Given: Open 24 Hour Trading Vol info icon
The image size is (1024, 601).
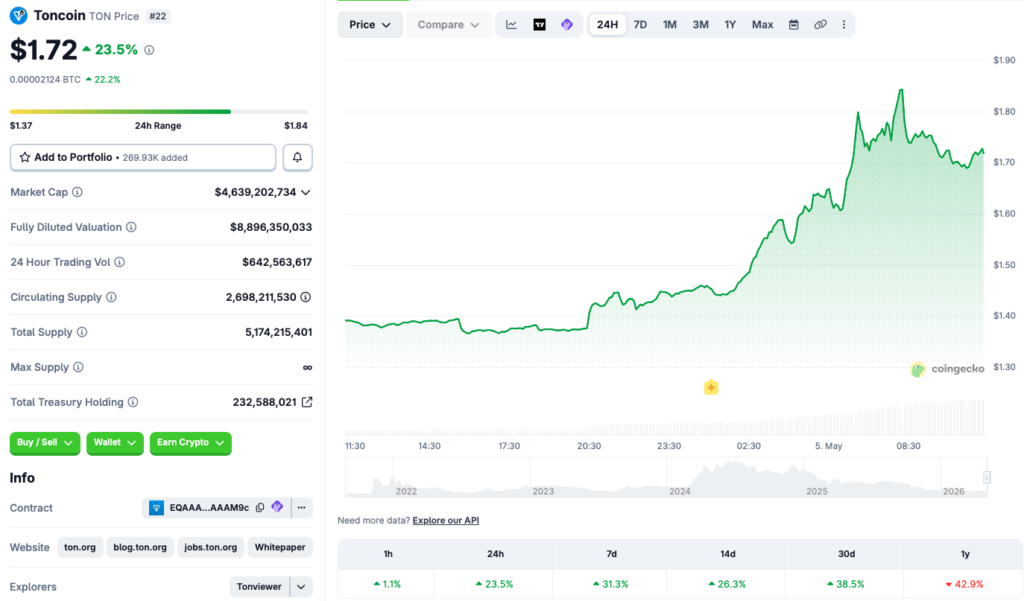Looking at the screenshot, I should tap(120, 262).
